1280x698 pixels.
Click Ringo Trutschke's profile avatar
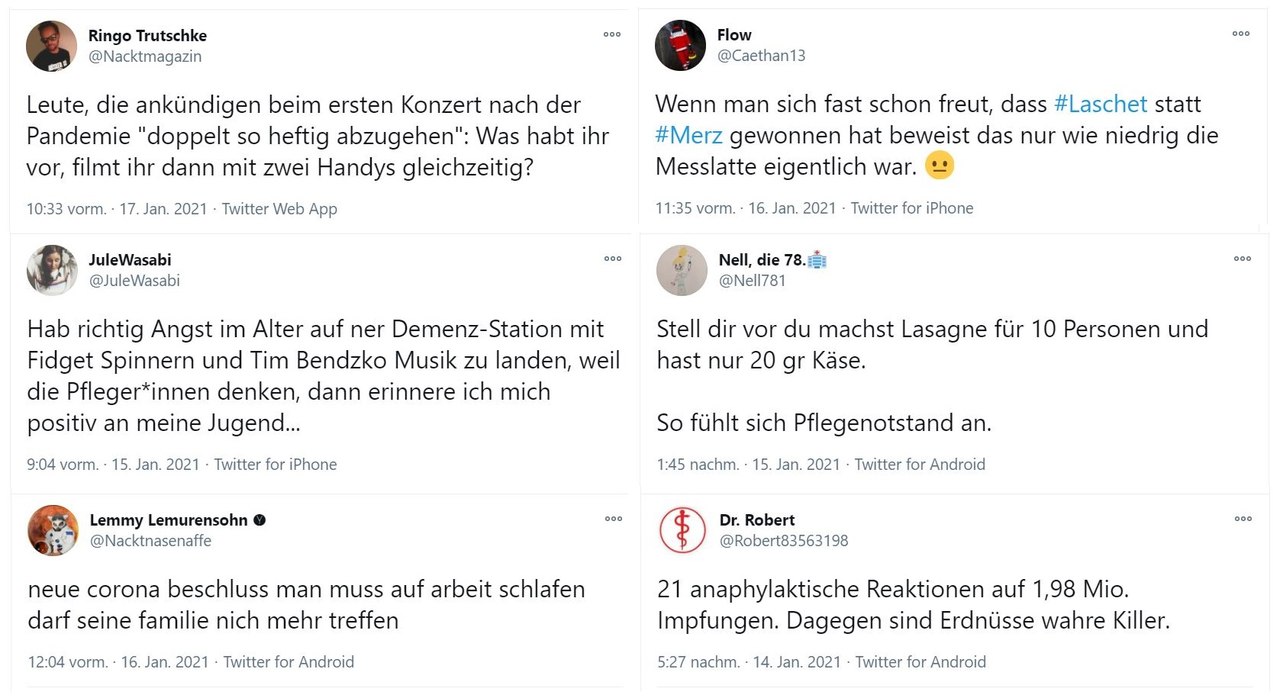52,46
